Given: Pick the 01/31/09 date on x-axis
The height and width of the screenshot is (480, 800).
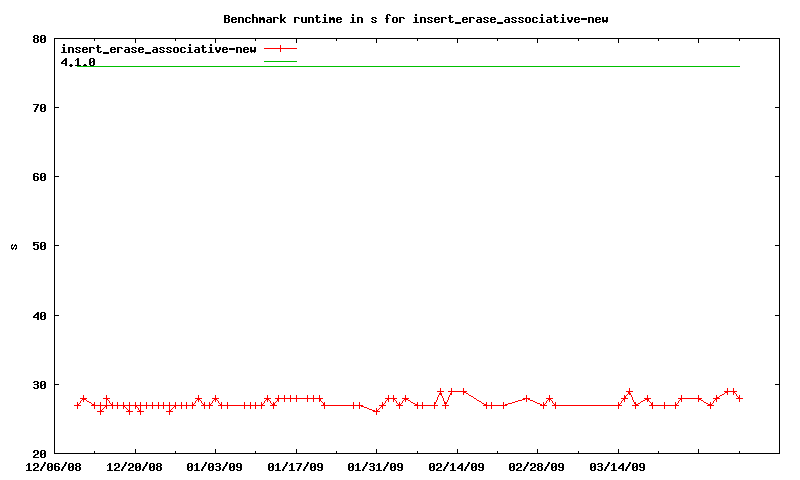Looking at the screenshot, I should point(376,466).
